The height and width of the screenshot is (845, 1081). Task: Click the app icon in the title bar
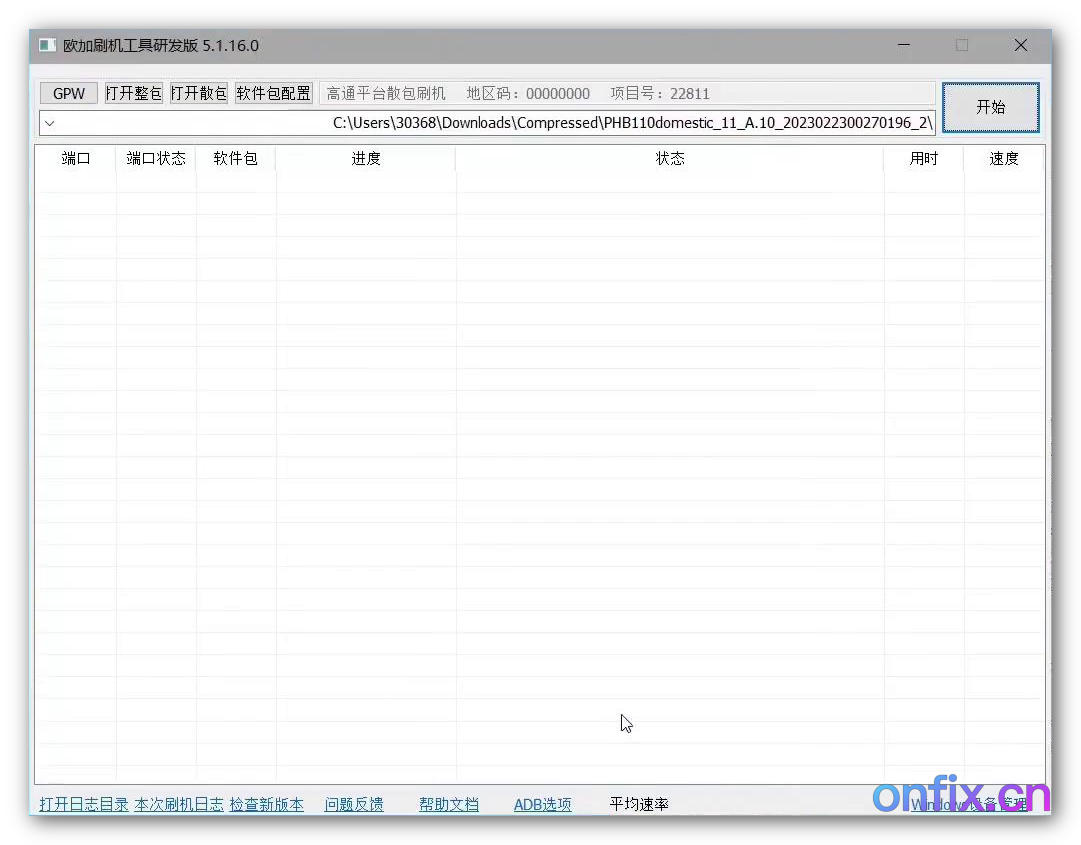[x=45, y=45]
